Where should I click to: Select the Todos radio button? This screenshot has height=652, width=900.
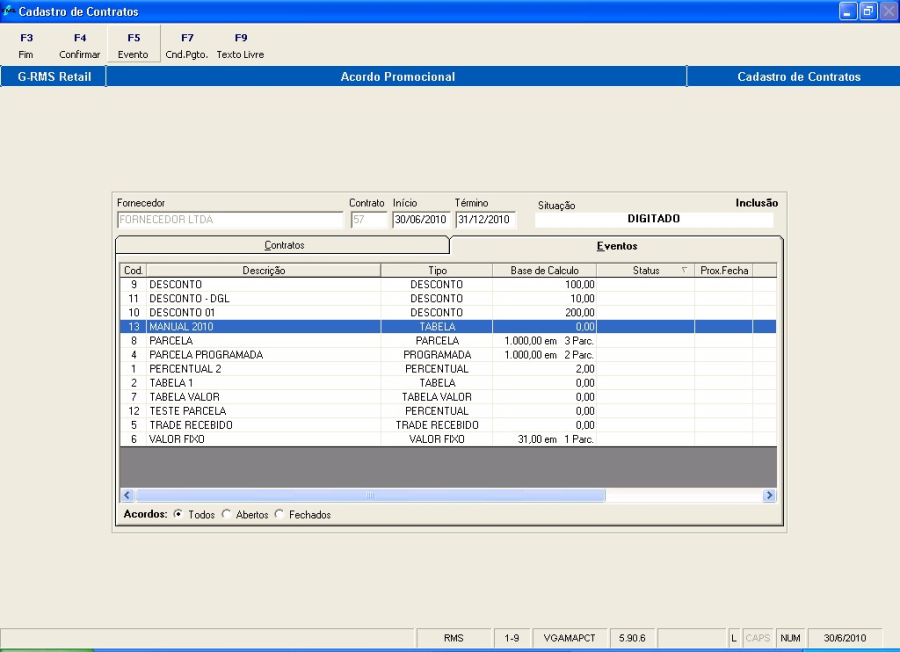[x=179, y=514]
